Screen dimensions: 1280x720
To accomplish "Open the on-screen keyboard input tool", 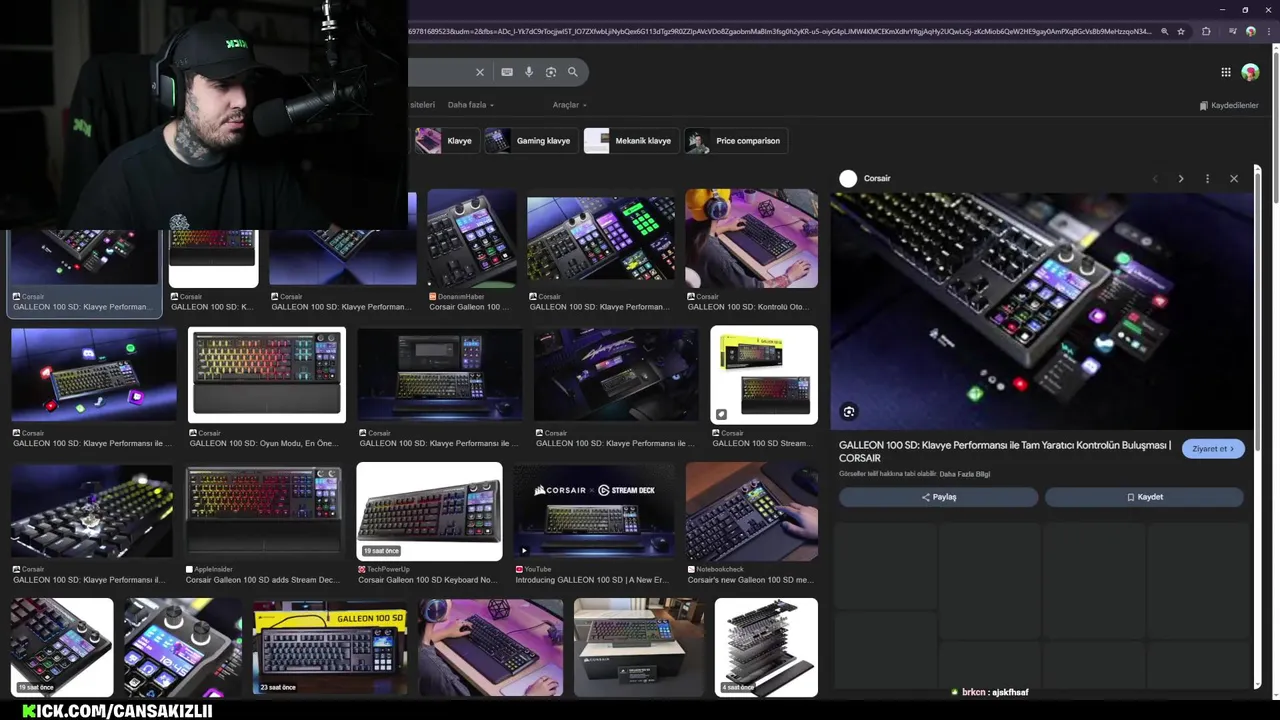I will (507, 72).
